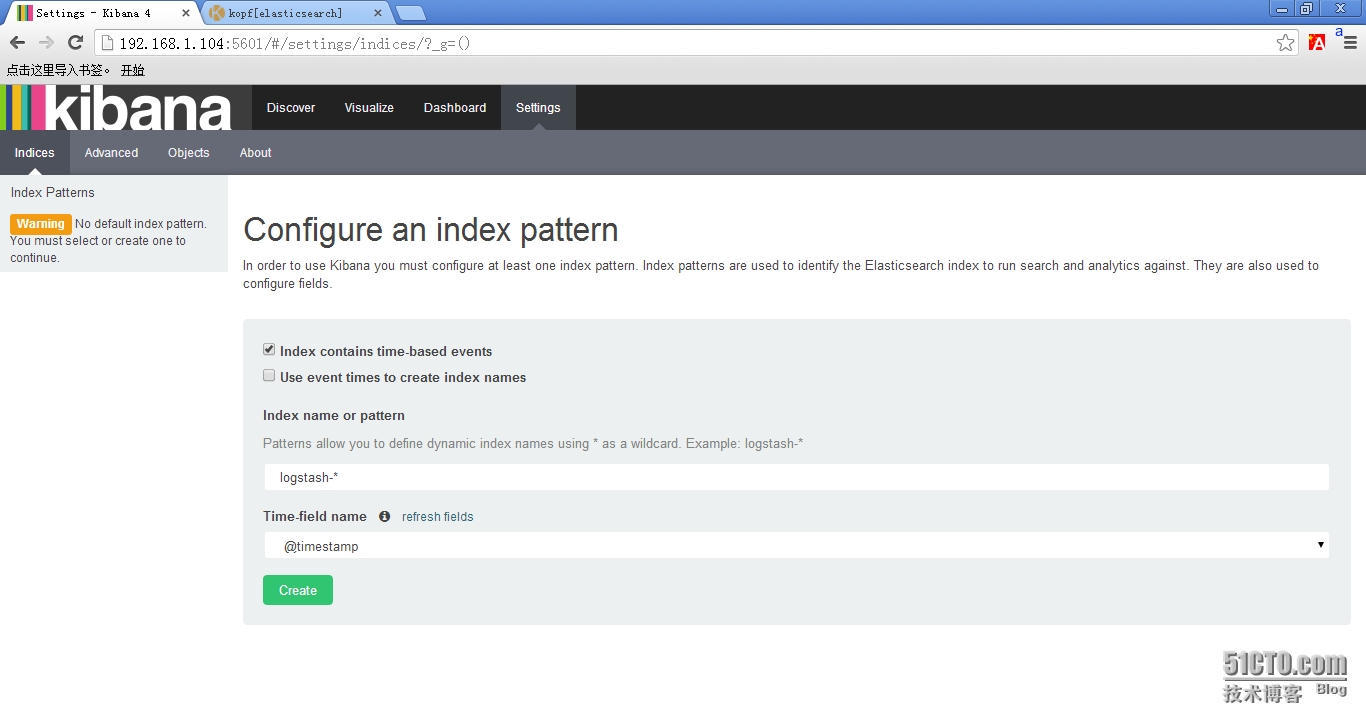Click the Time-field name label
1366x722 pixels.
point(315,517)
